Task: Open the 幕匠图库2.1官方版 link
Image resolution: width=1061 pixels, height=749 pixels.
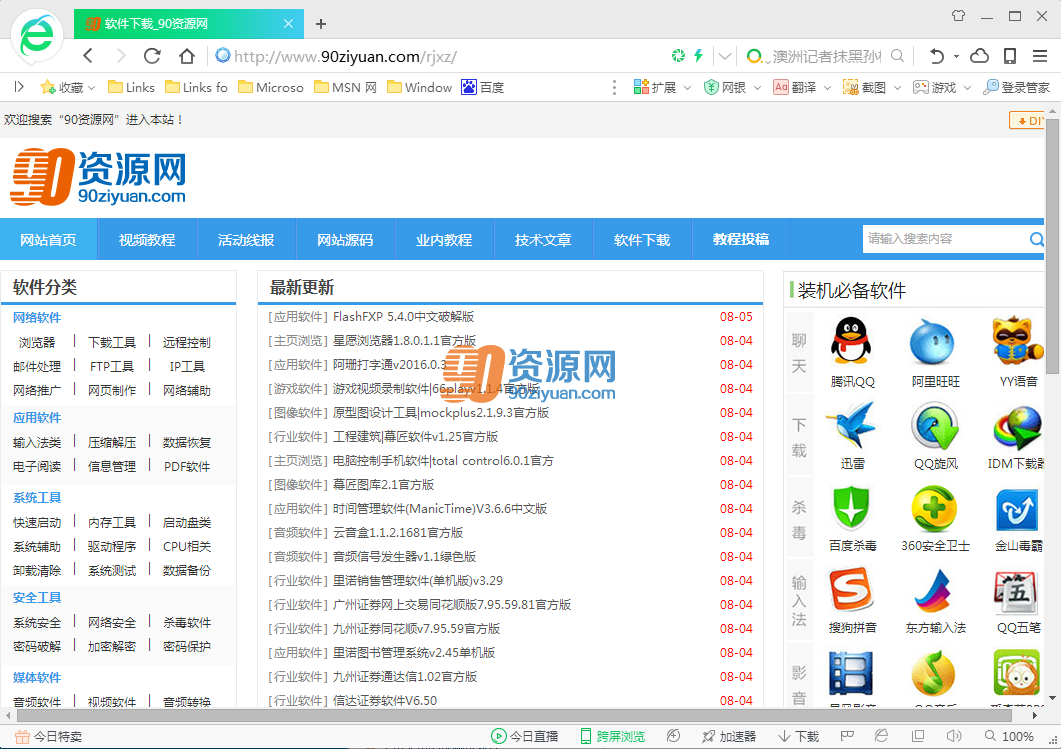Action: click(x=383, y=484)
